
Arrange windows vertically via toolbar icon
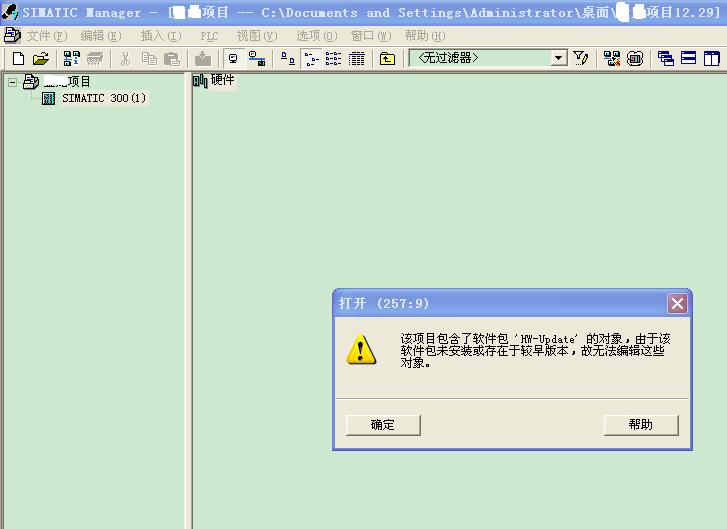point(711,59)
